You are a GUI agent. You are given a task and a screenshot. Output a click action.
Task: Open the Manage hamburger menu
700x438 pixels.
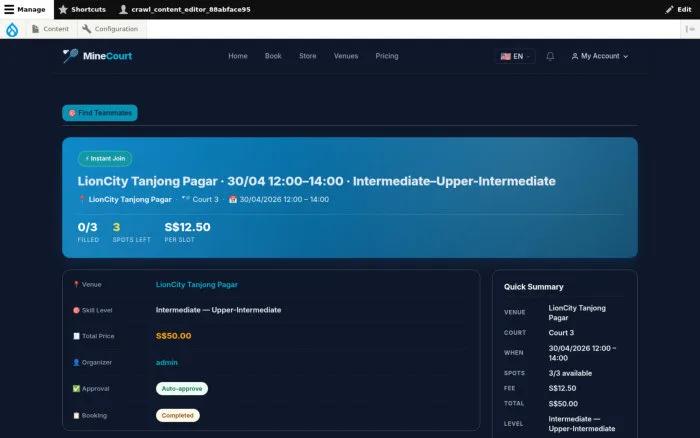pos(25,9)
